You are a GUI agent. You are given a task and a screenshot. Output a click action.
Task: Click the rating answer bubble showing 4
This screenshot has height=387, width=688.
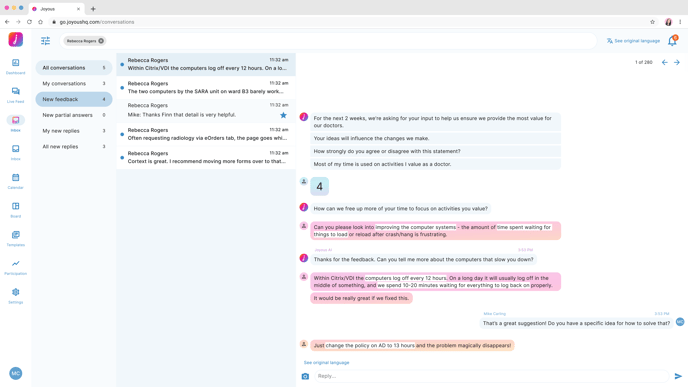point(319,186)
